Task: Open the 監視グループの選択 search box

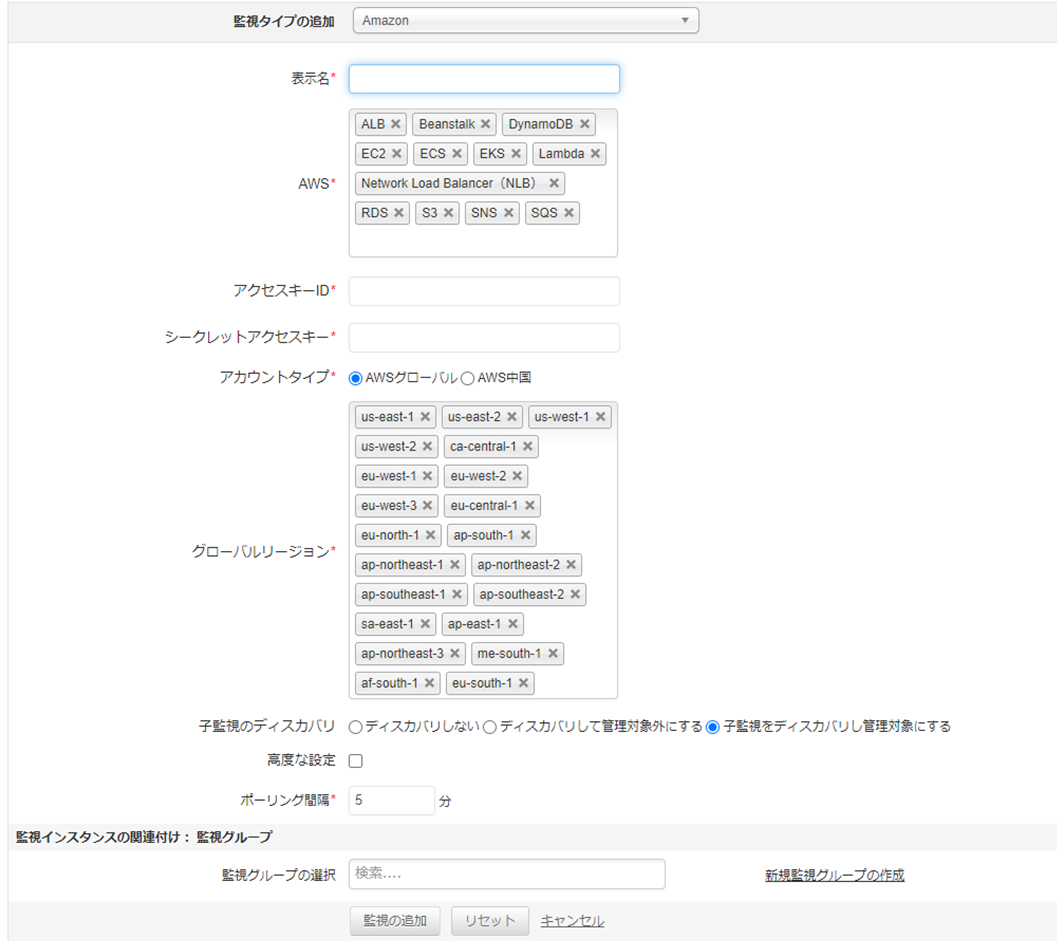Action: (x=506, y=874)
